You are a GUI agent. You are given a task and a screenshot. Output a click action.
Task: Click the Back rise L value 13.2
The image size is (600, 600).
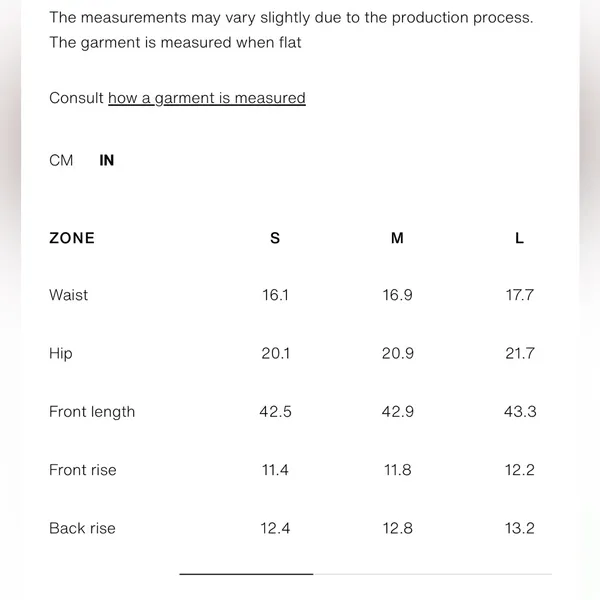pyautogui.click(x=520, y=528)
